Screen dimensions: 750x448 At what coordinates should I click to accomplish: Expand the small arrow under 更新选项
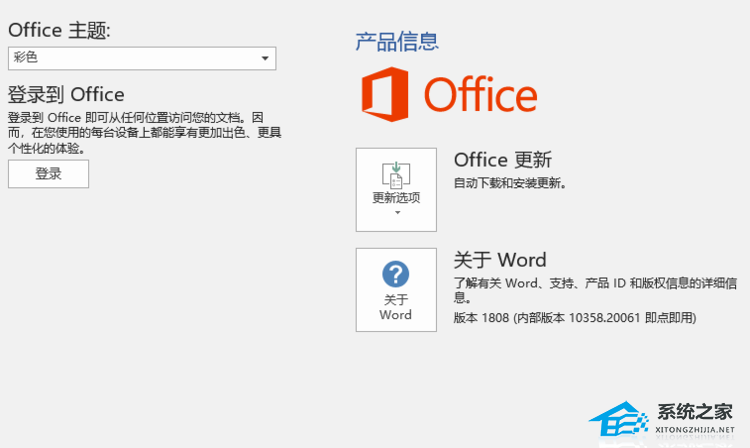click(397, 212)
